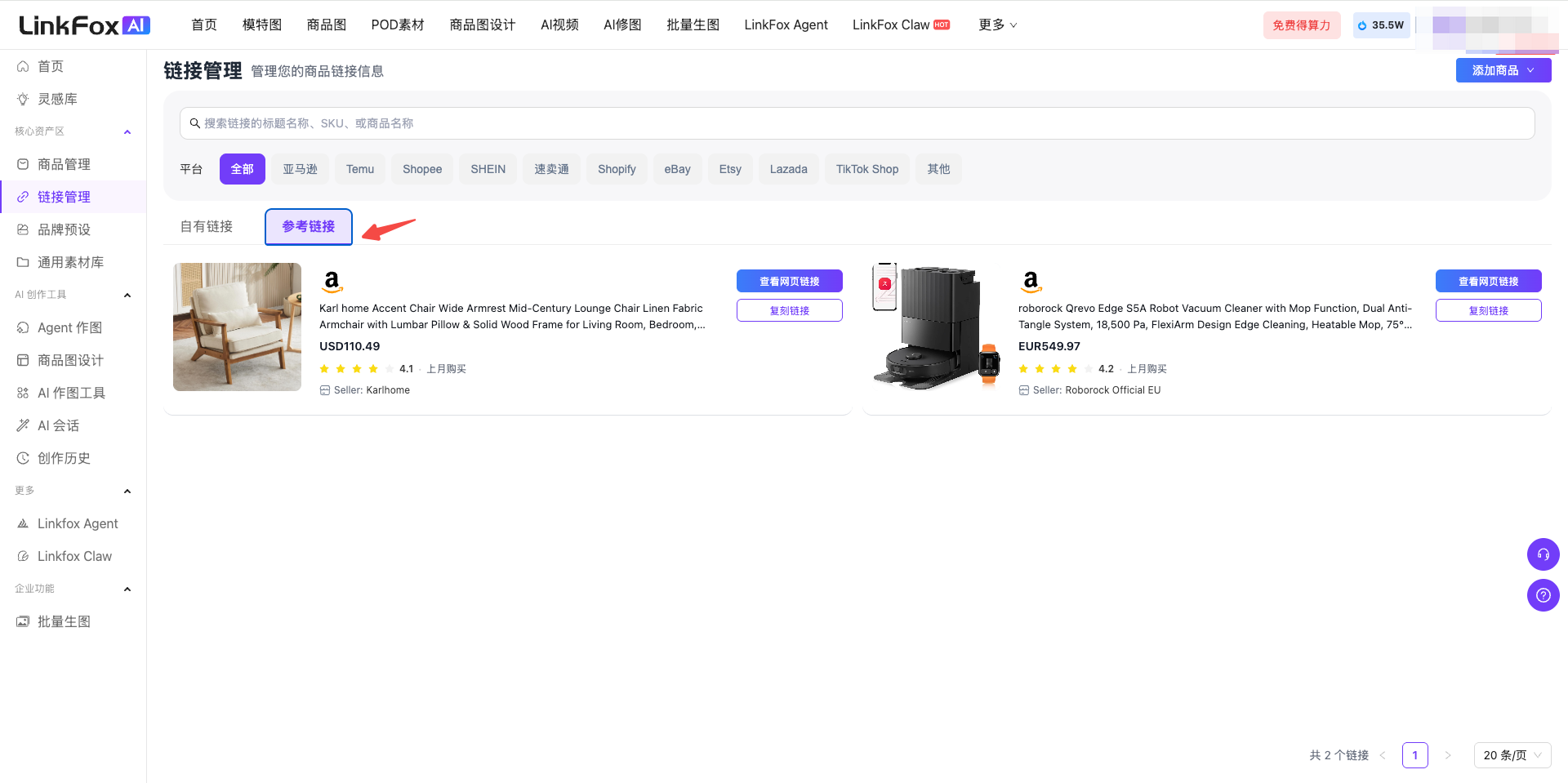The height and width of the screenshot is (783, 1568).
Task: Open Linkfox Claw in the sidebar
Action: (73, 556)
